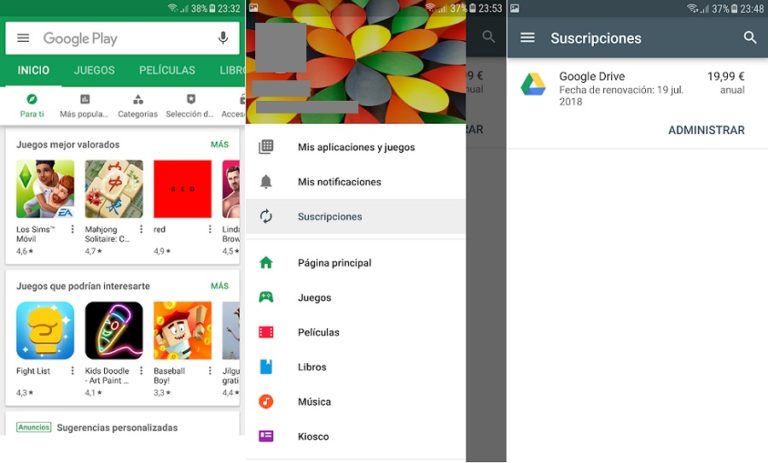Open hamburger menu on Suscripciones screen

[528, 37]
